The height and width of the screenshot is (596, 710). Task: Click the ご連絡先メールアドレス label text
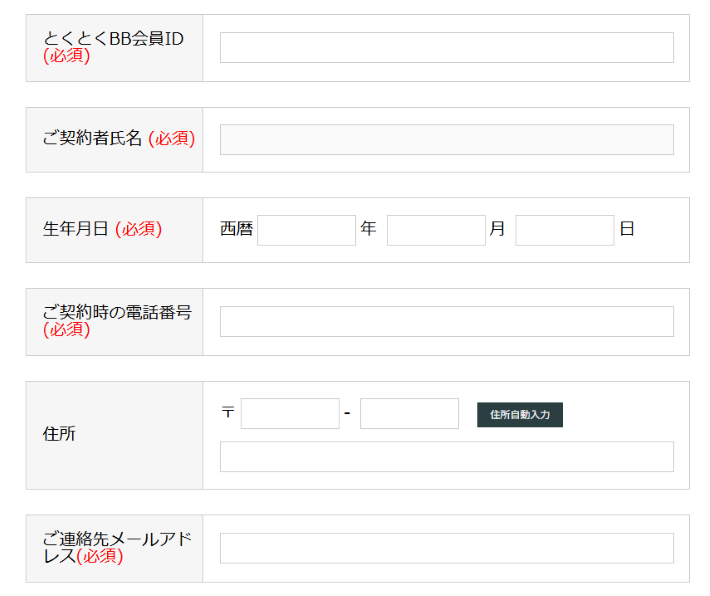[x=117, y=547]
